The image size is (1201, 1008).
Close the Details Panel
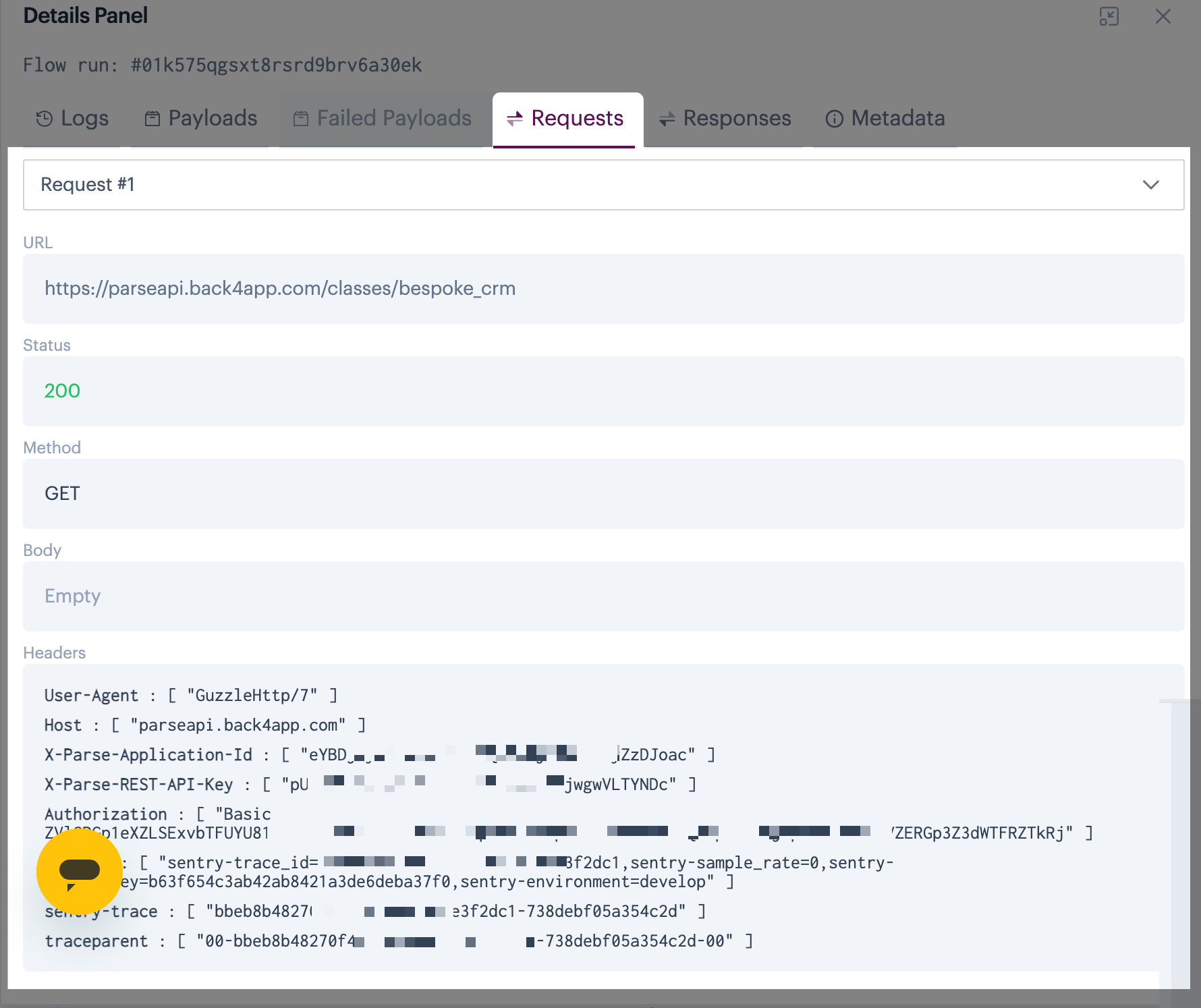pyautogui.click(x=1163, y=16)
